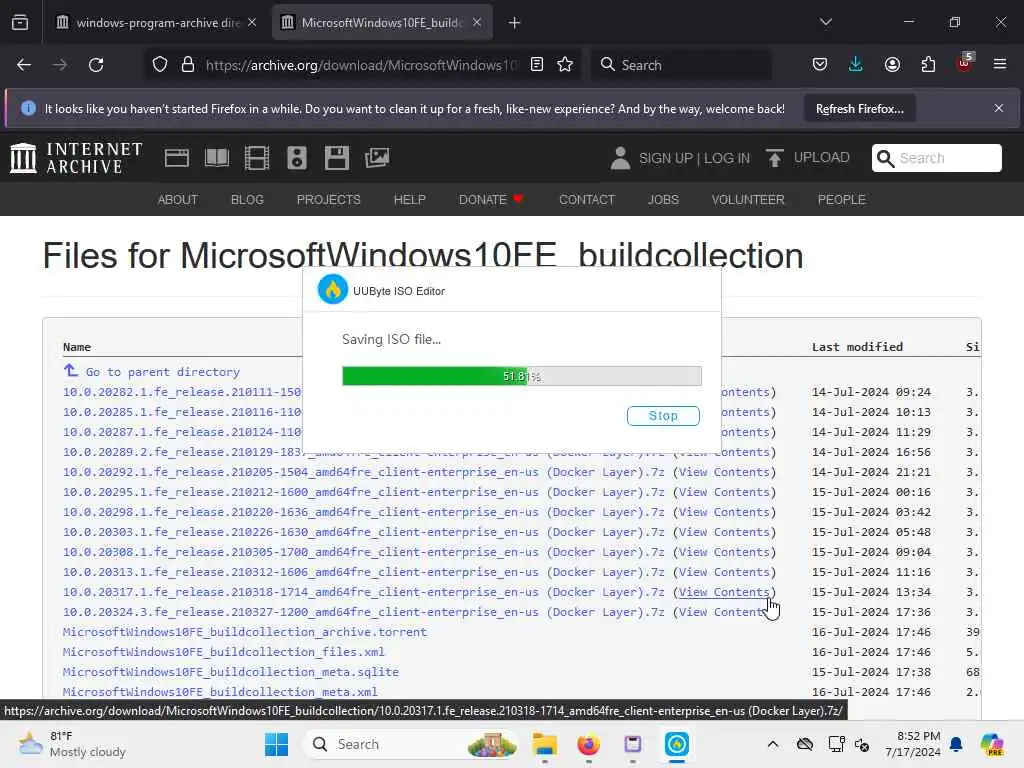Open buildcollection_archive.torrent file link
1024x768 pixels.
245,632
